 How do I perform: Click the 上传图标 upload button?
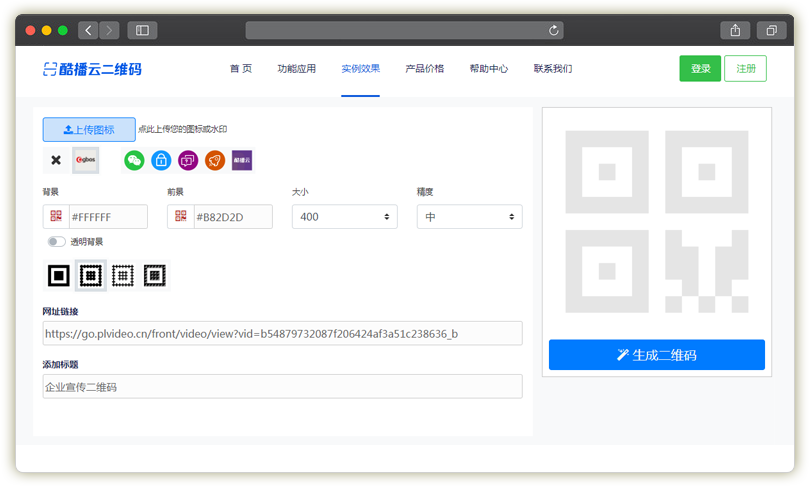[x=89, y=130]
